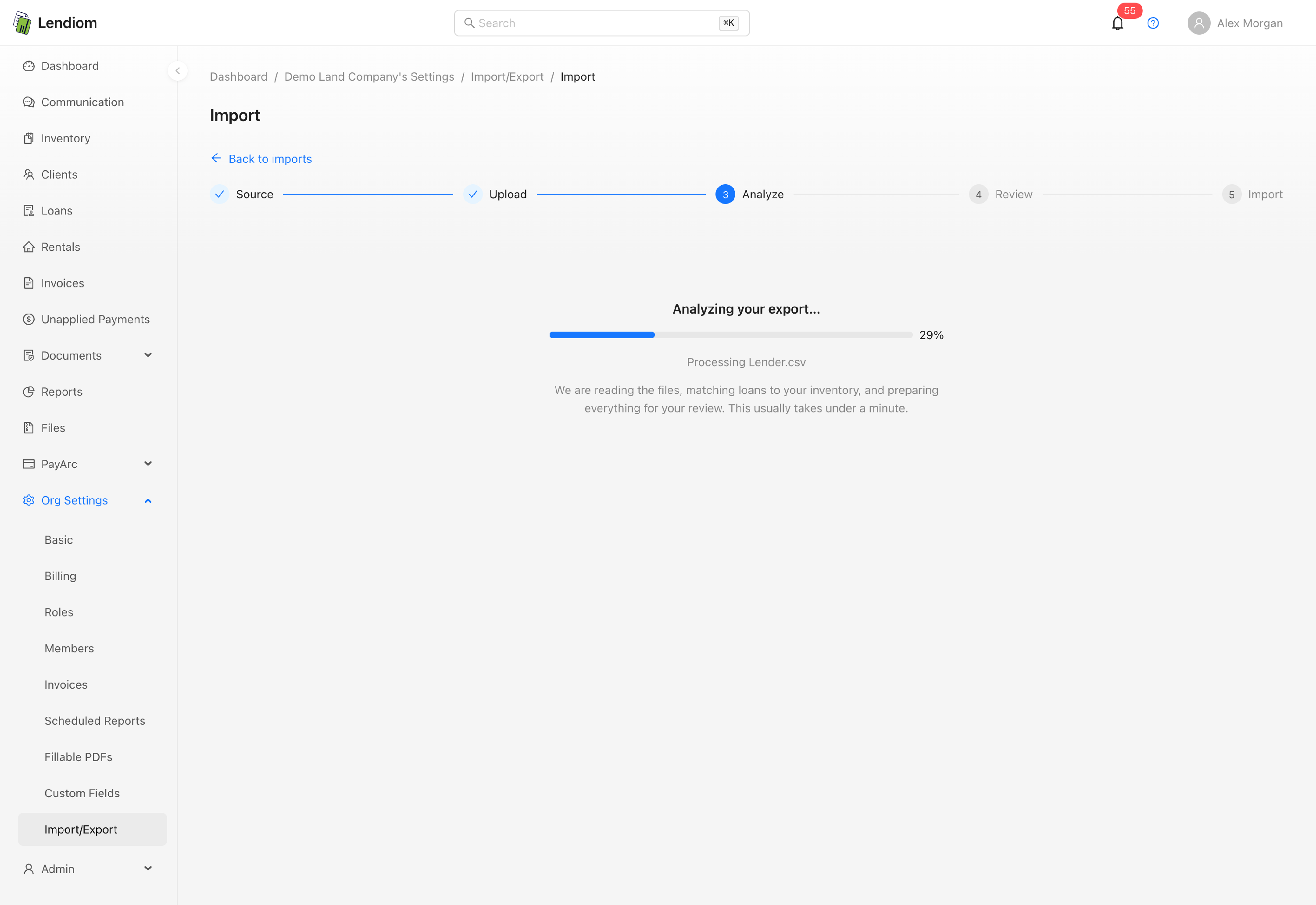Click the Loans document icon
Screen dimensions: 1316x905
[x=29, y=211]
